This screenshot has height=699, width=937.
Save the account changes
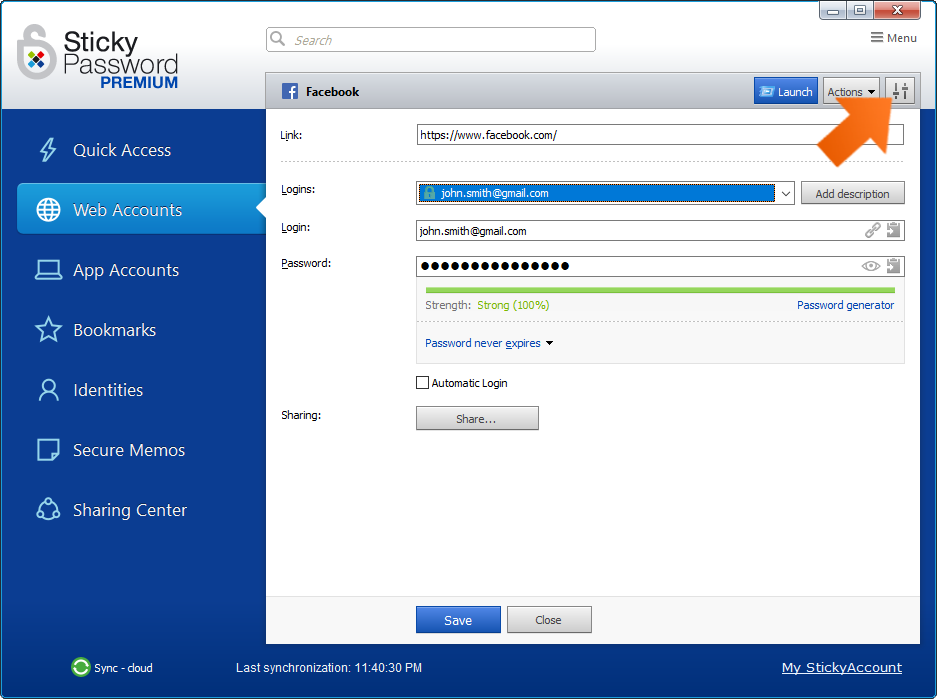[458, 620]
